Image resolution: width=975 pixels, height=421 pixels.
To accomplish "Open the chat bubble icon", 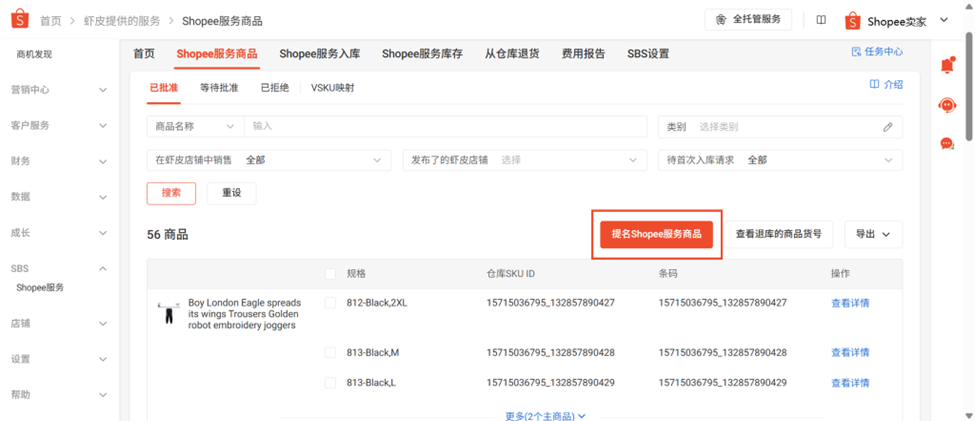I will tap(946, 144).
